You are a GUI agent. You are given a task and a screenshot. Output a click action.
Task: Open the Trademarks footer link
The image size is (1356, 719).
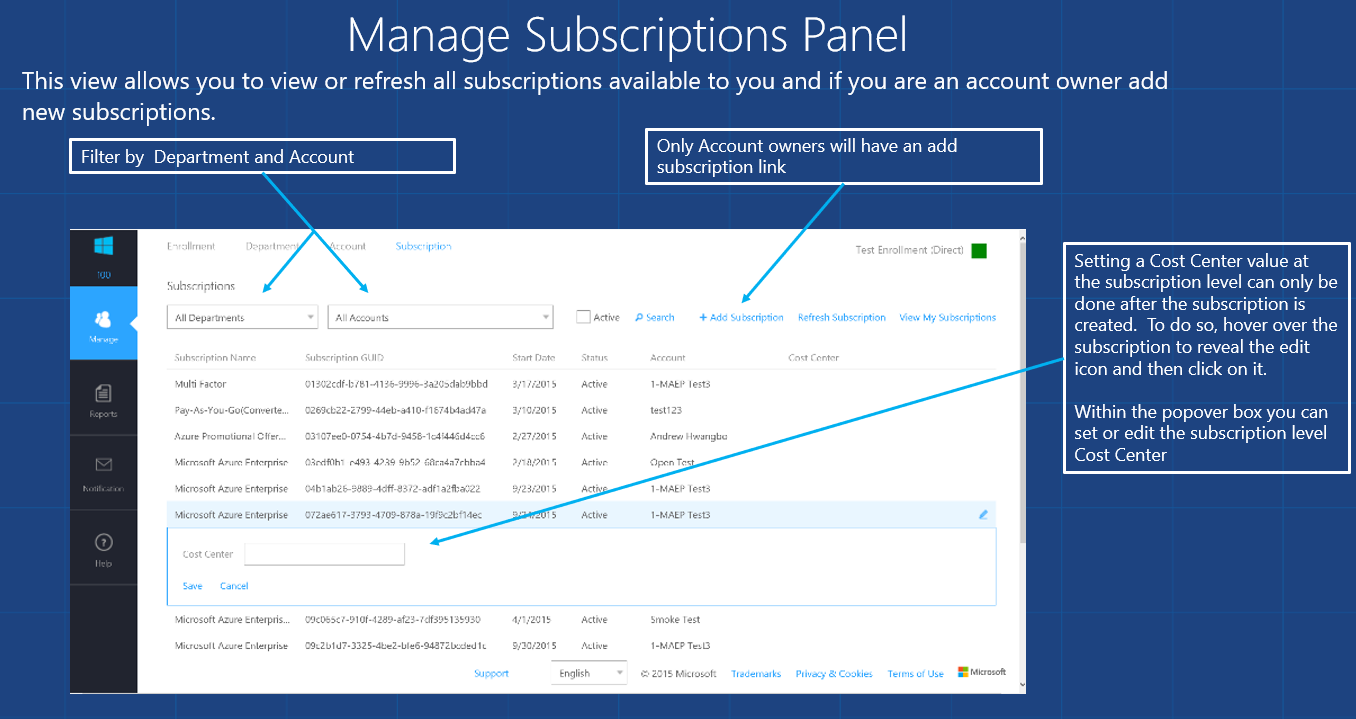(756, 674)
